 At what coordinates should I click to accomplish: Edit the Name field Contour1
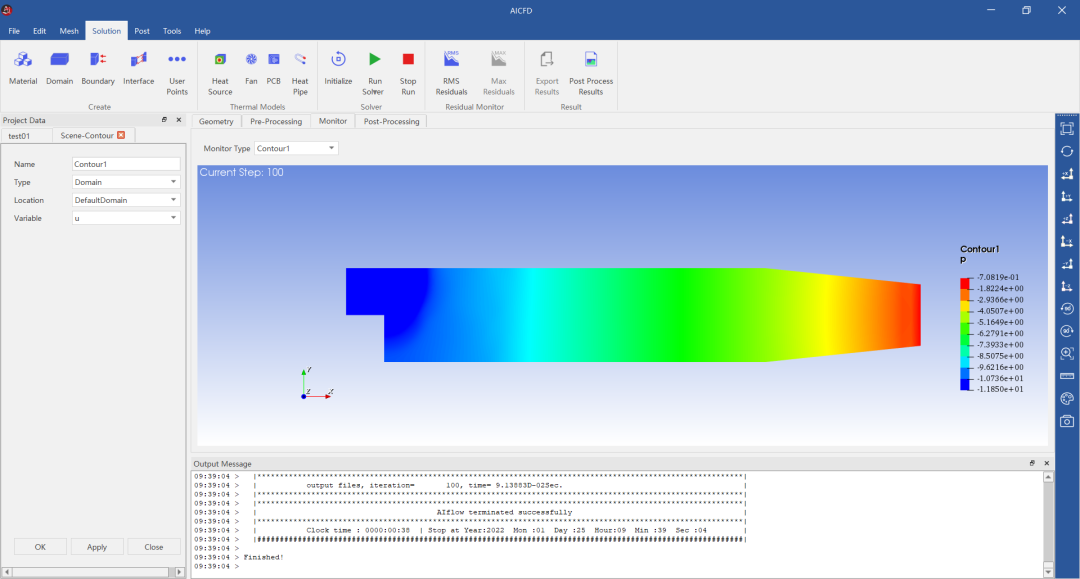[x=126, y=164]
